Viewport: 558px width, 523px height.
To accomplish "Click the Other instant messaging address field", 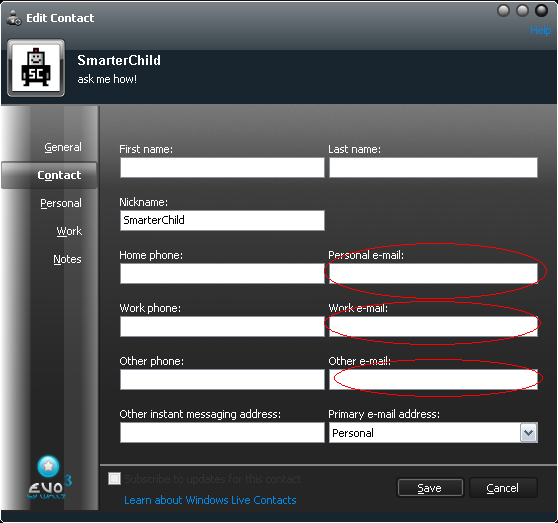I will point(222,432).
